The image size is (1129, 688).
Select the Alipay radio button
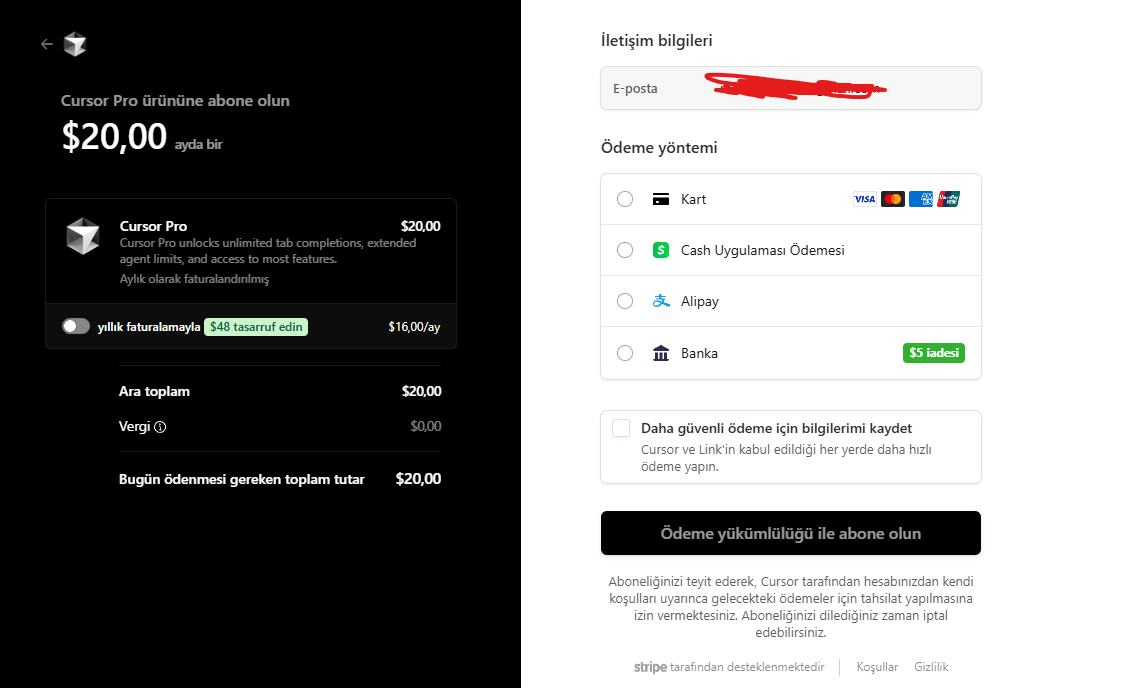point(625,302)
